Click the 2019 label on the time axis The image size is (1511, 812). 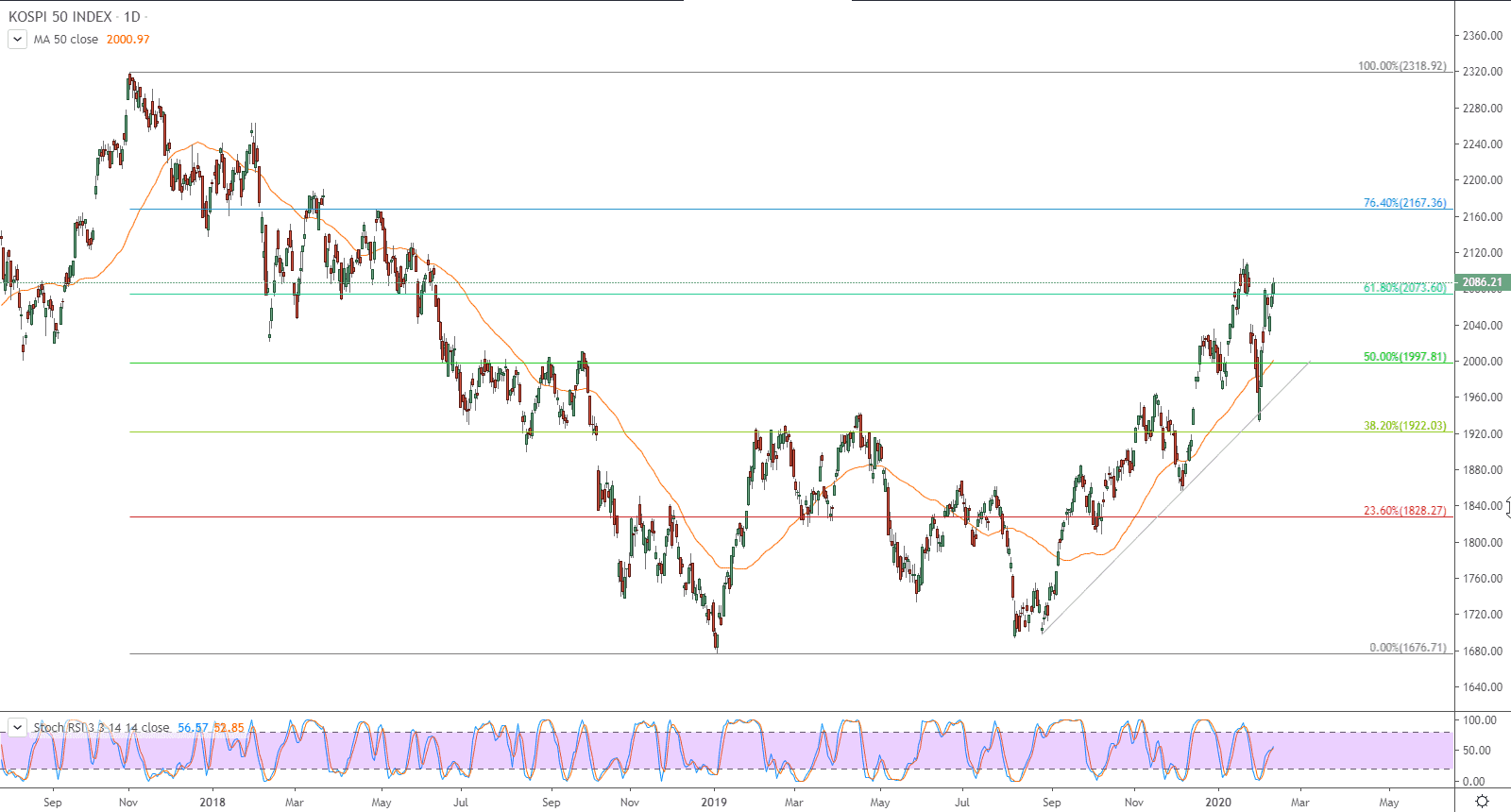[714, 803]
